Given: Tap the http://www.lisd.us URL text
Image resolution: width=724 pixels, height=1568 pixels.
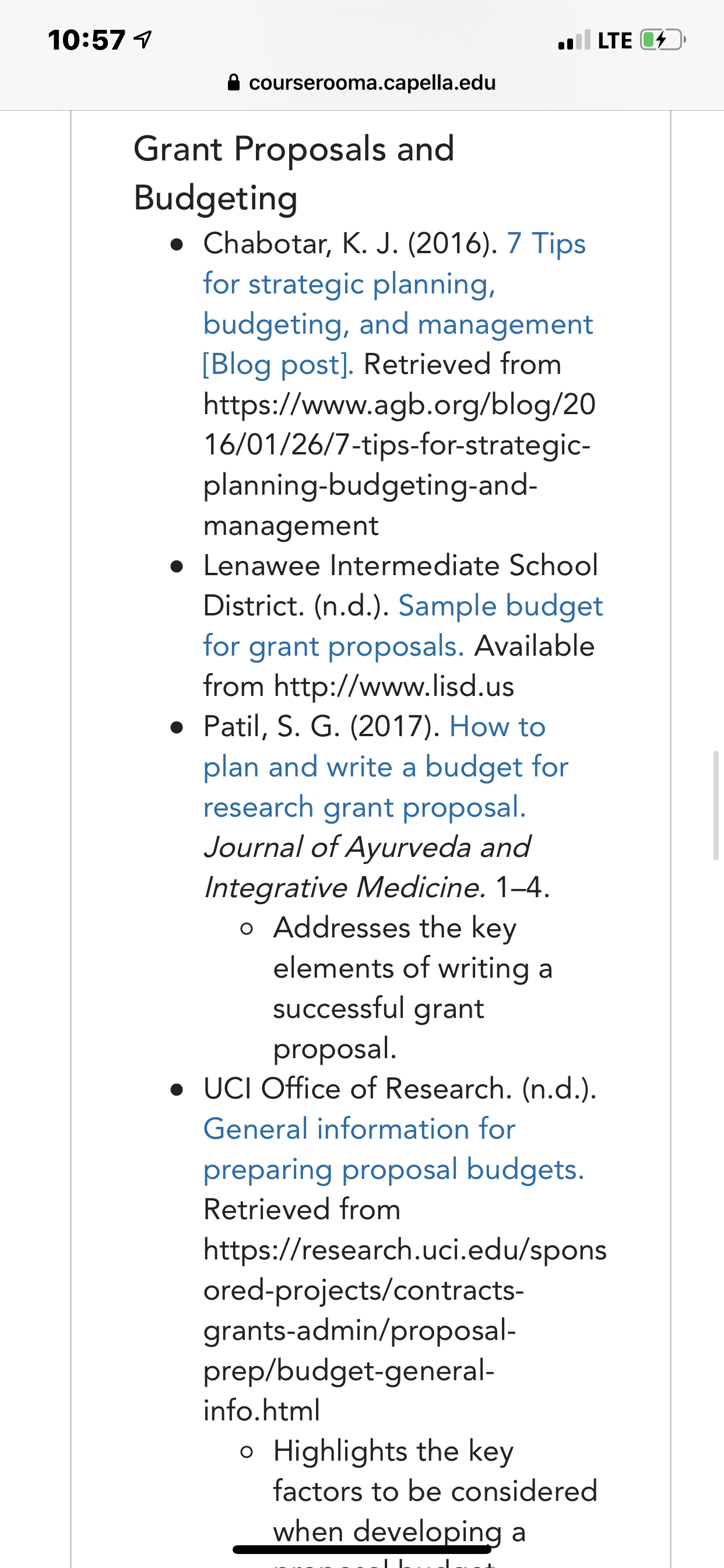Looking at the screenshot, I should (393, 686).
